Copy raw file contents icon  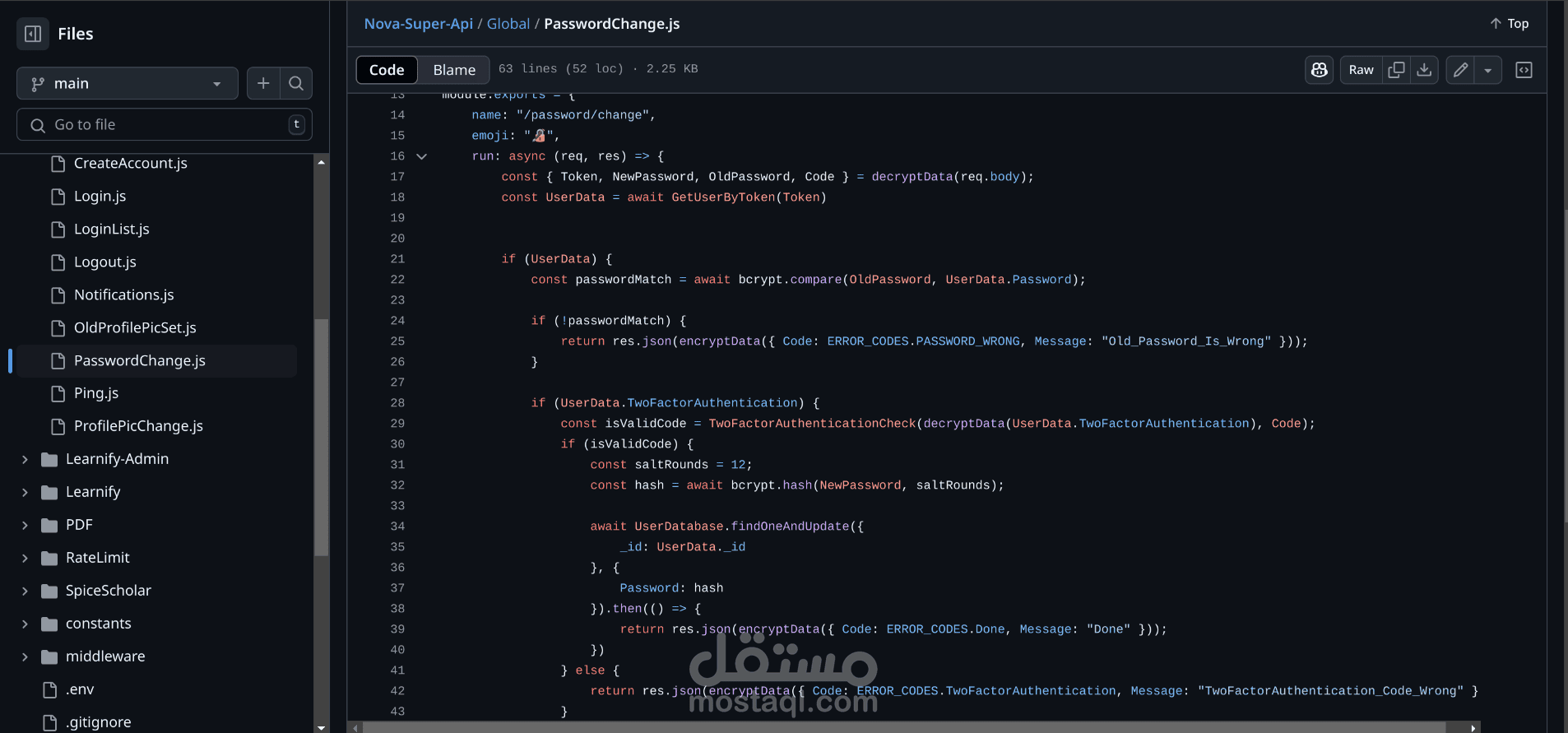point(1396,70)
